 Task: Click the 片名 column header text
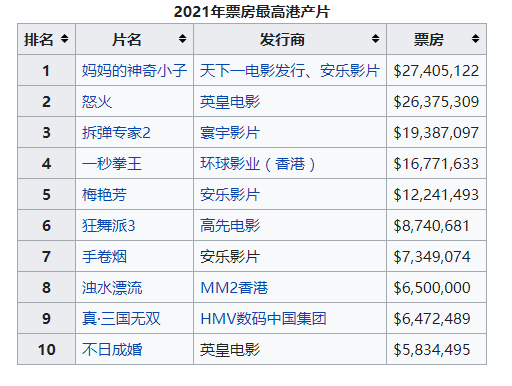pyautogui.click(x=127, y=39)
